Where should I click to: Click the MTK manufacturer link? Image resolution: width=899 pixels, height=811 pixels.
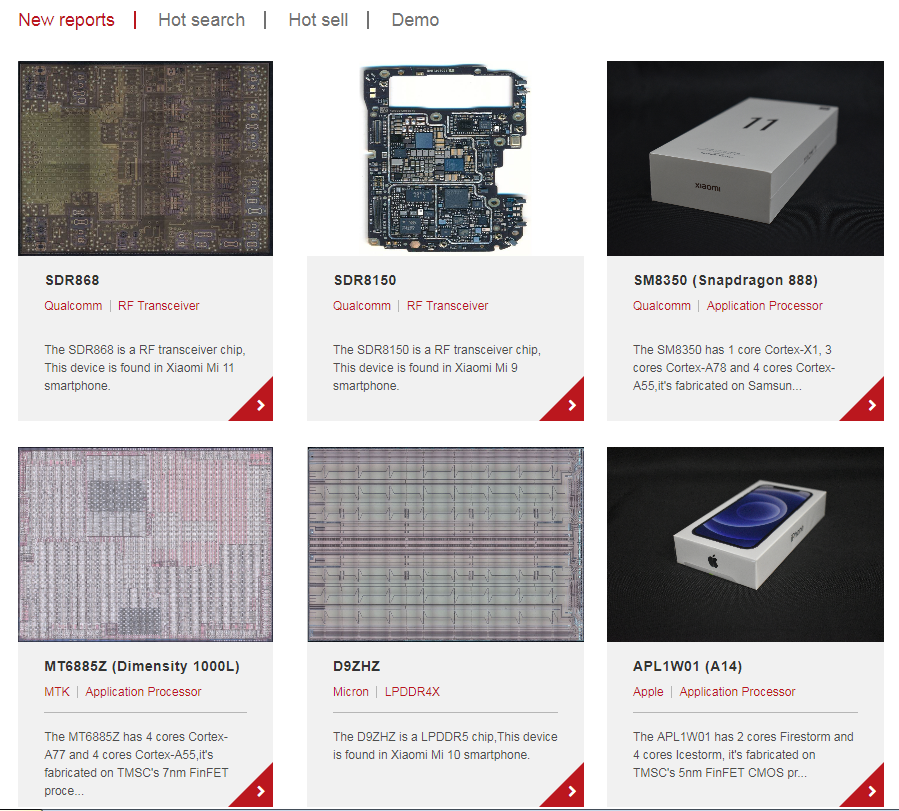click(57, 692)
